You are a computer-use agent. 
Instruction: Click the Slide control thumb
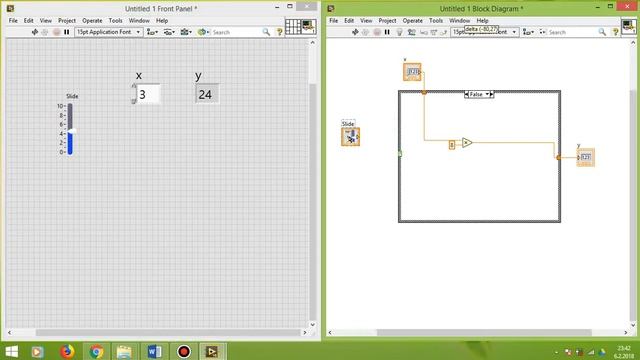(x=71, y=131)
